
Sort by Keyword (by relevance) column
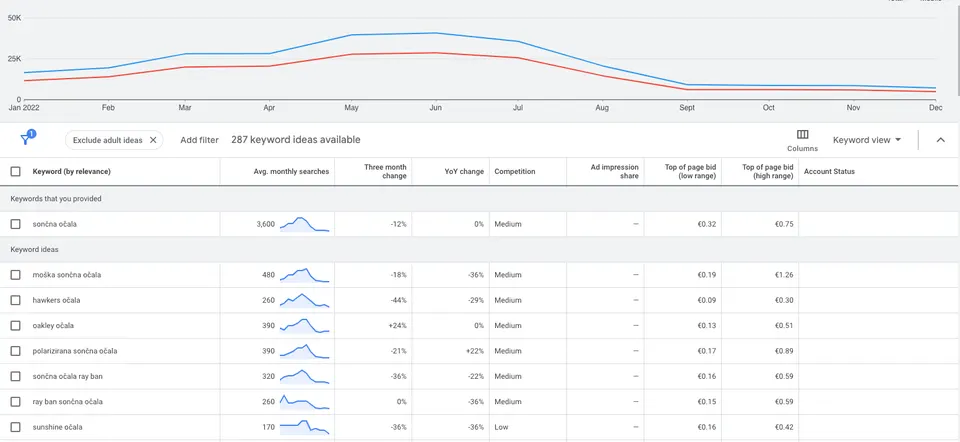[72, 172]
